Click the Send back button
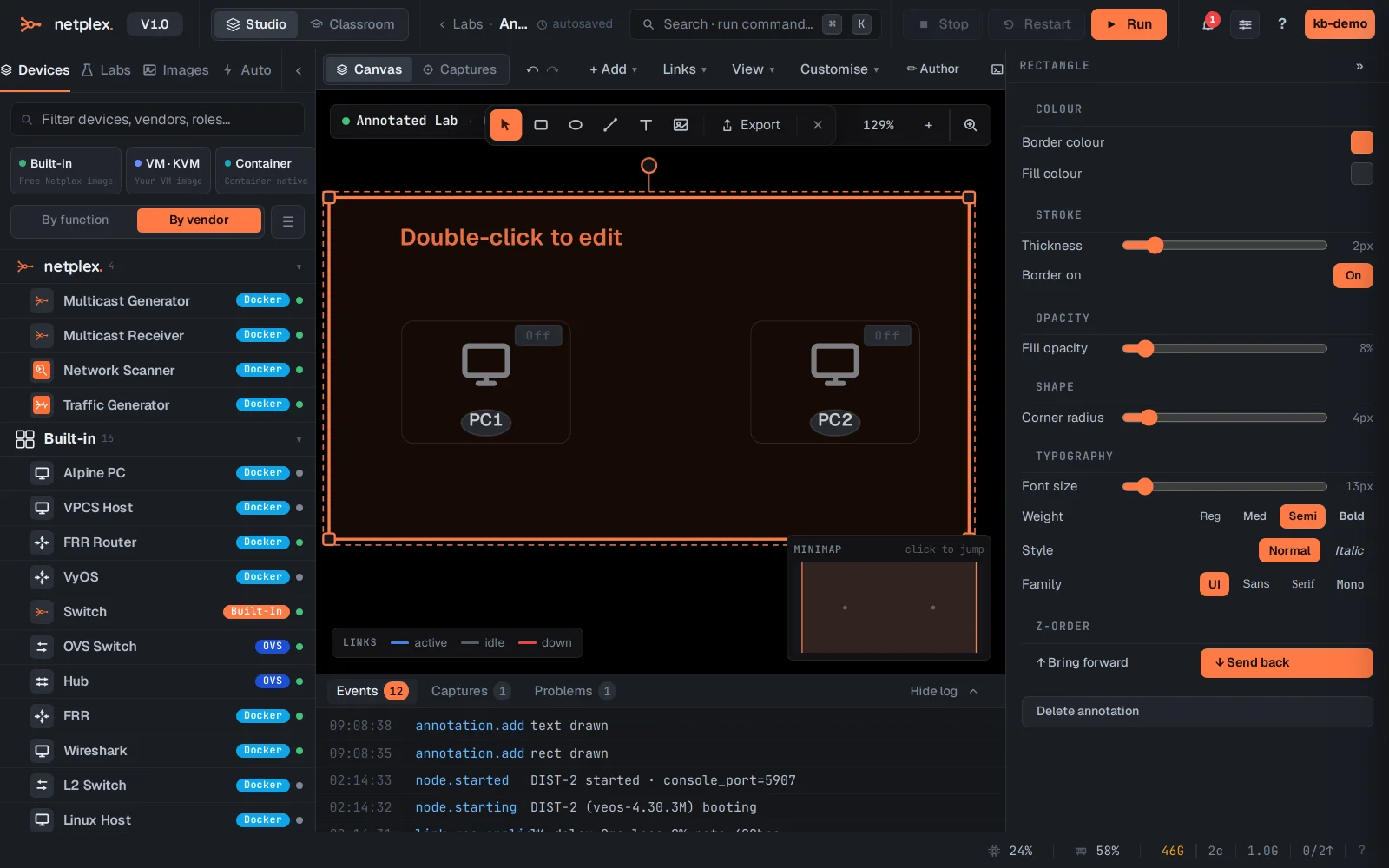Screen dimensions: 1389x868 coord(1287,662)
